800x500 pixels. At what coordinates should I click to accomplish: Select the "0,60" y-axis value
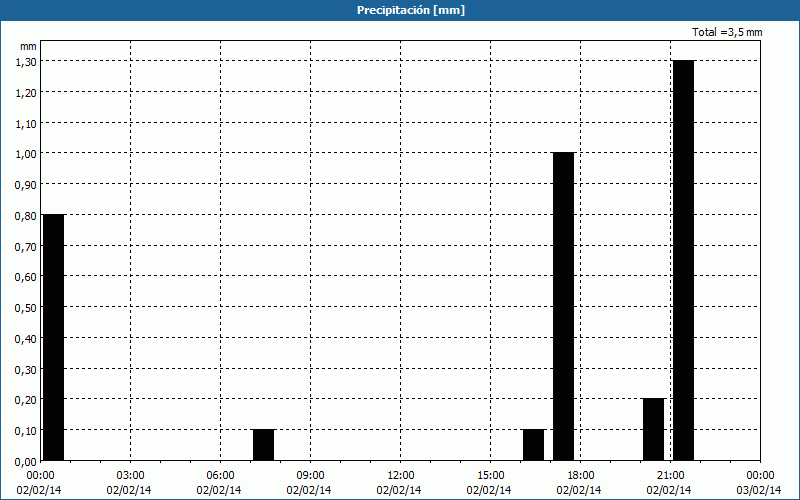click(26, 277)
